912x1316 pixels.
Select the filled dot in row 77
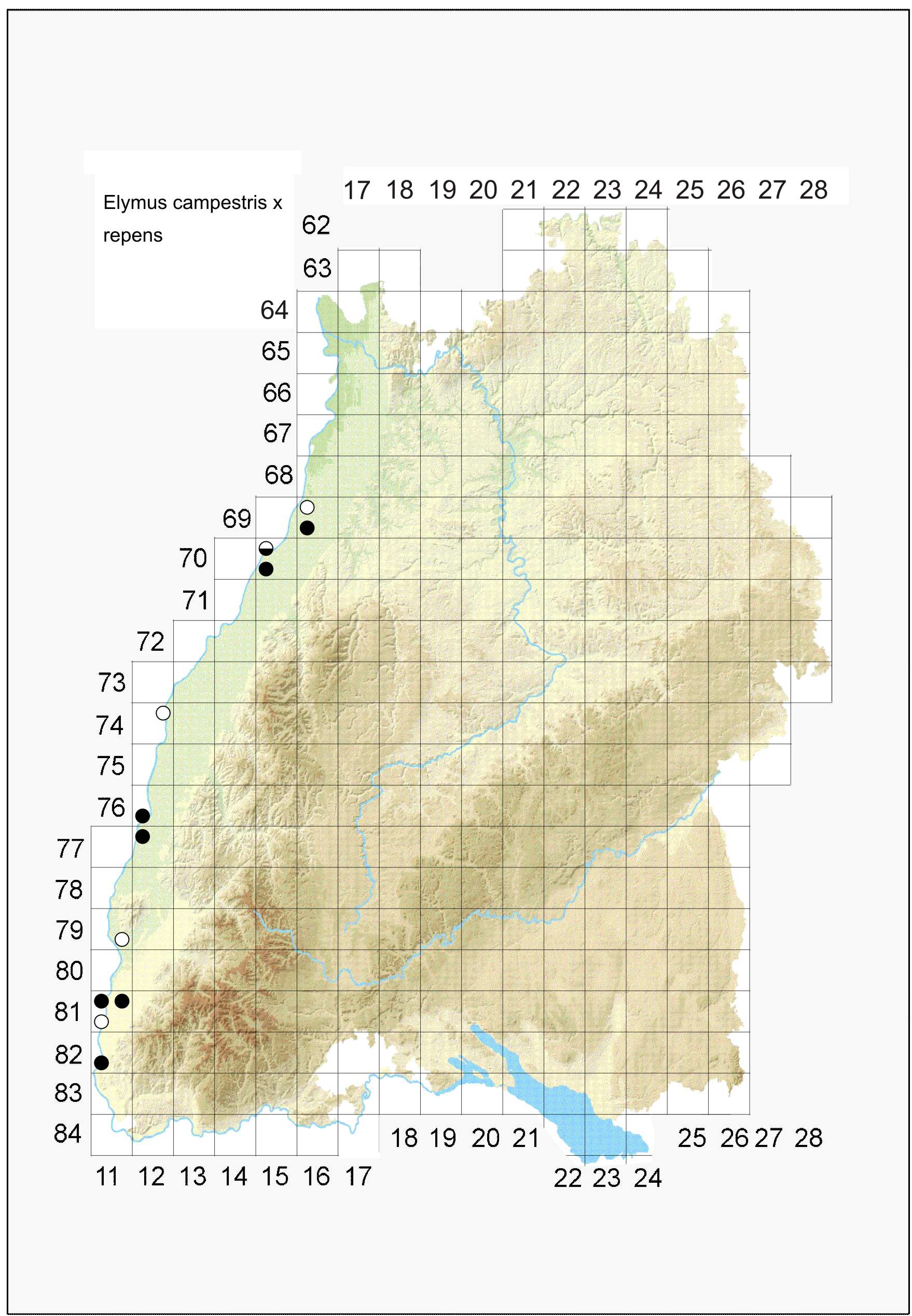(x=142, y=836)
